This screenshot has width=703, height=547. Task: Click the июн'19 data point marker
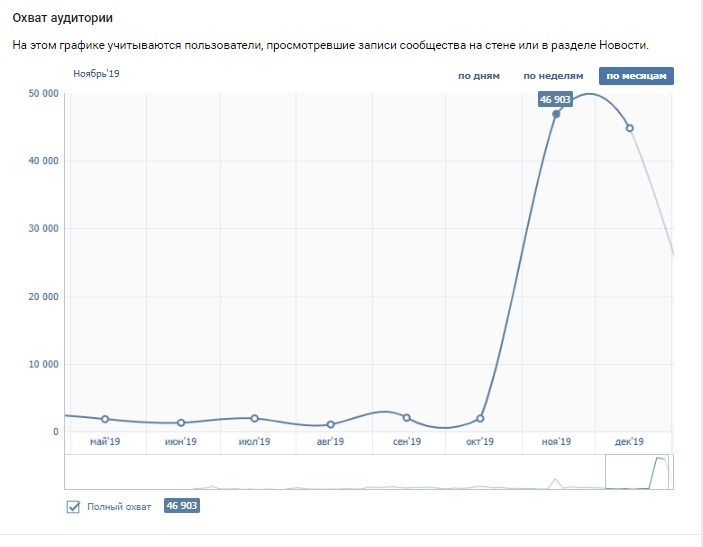(x=181, y=423)
